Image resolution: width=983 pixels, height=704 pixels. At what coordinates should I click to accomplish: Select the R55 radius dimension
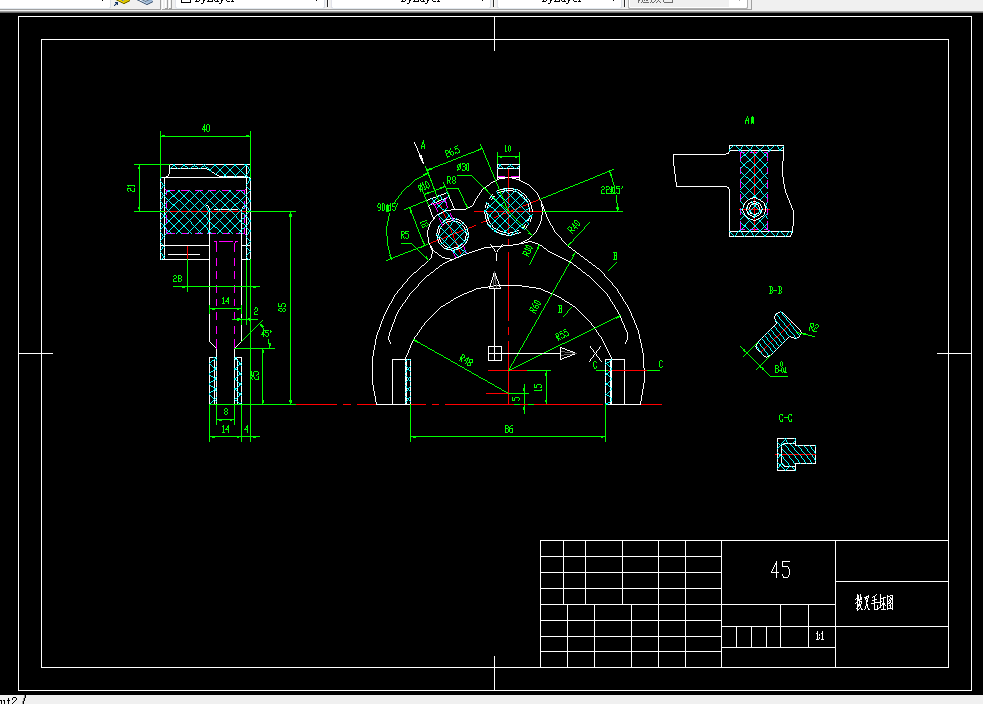click(x=562, y=335)
